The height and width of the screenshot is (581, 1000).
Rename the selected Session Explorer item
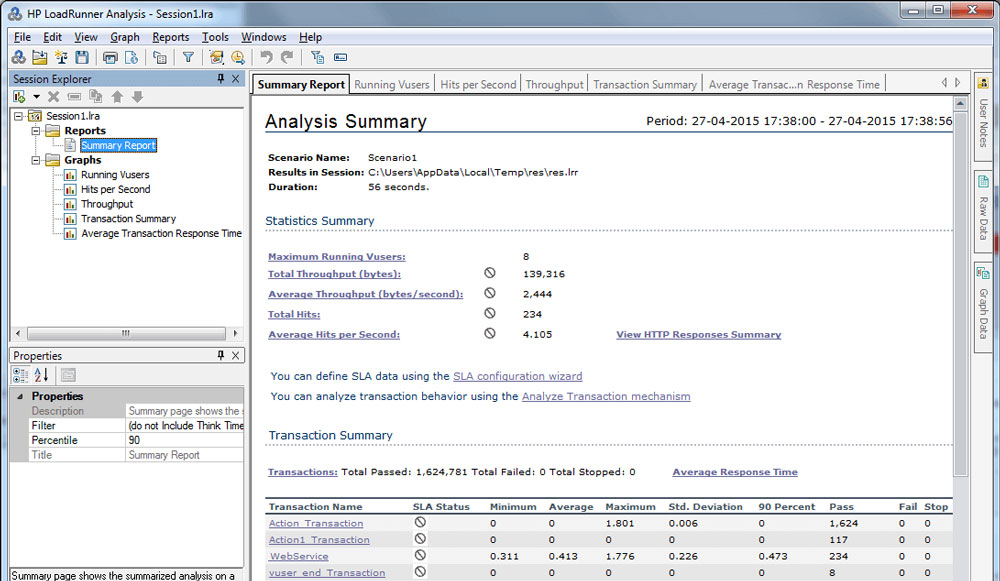click(75, 97)
